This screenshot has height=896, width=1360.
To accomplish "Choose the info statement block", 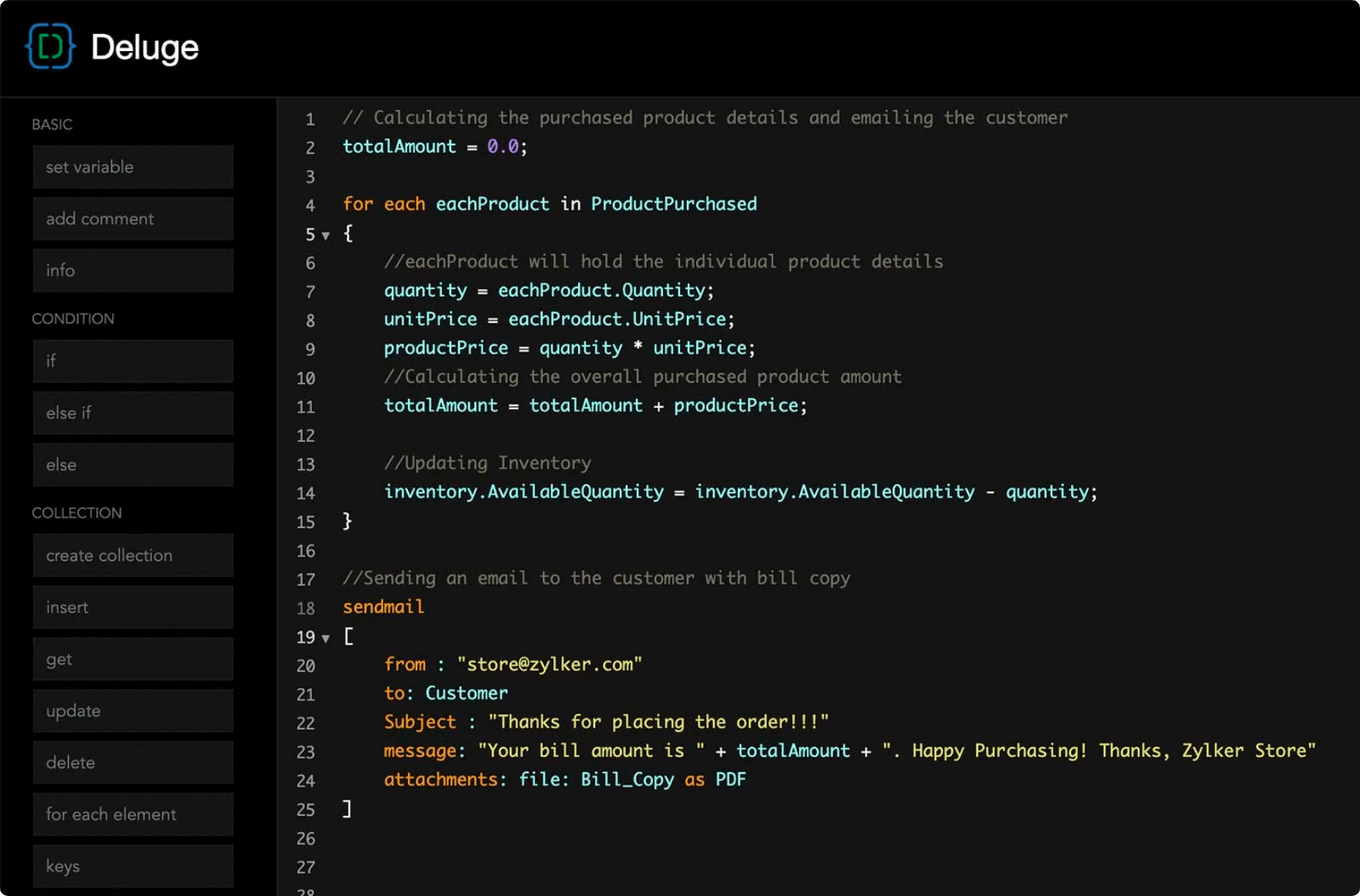I will pyautogui.click(x=133, y=270).
